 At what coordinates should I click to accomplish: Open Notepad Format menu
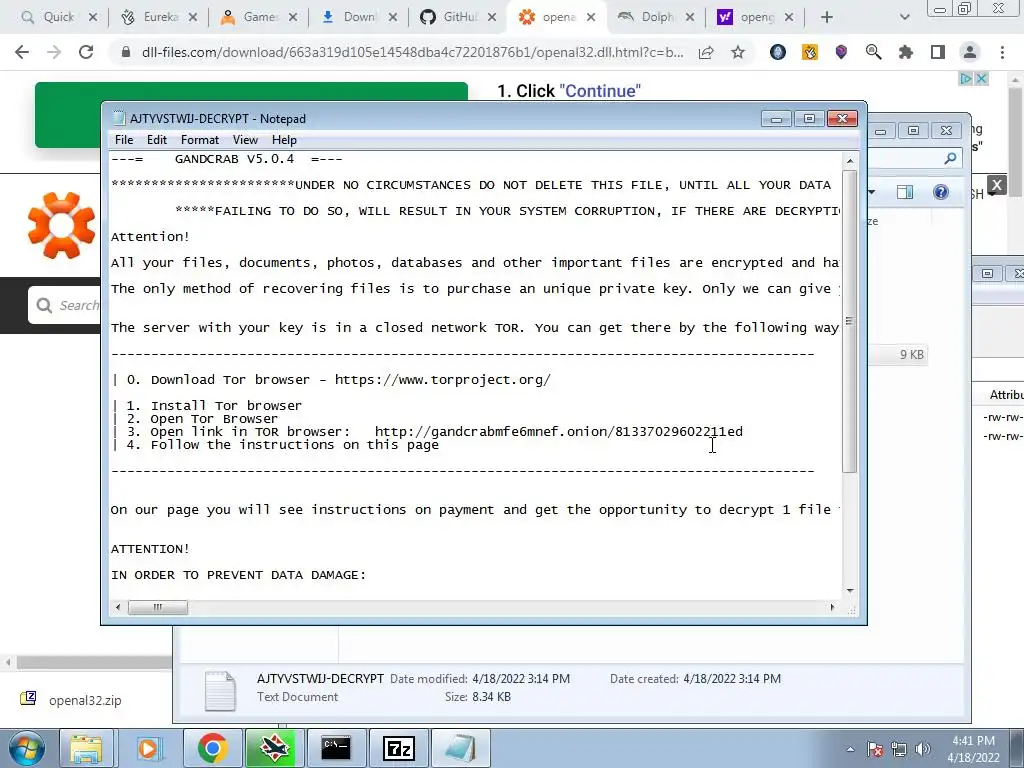(200, 140)
